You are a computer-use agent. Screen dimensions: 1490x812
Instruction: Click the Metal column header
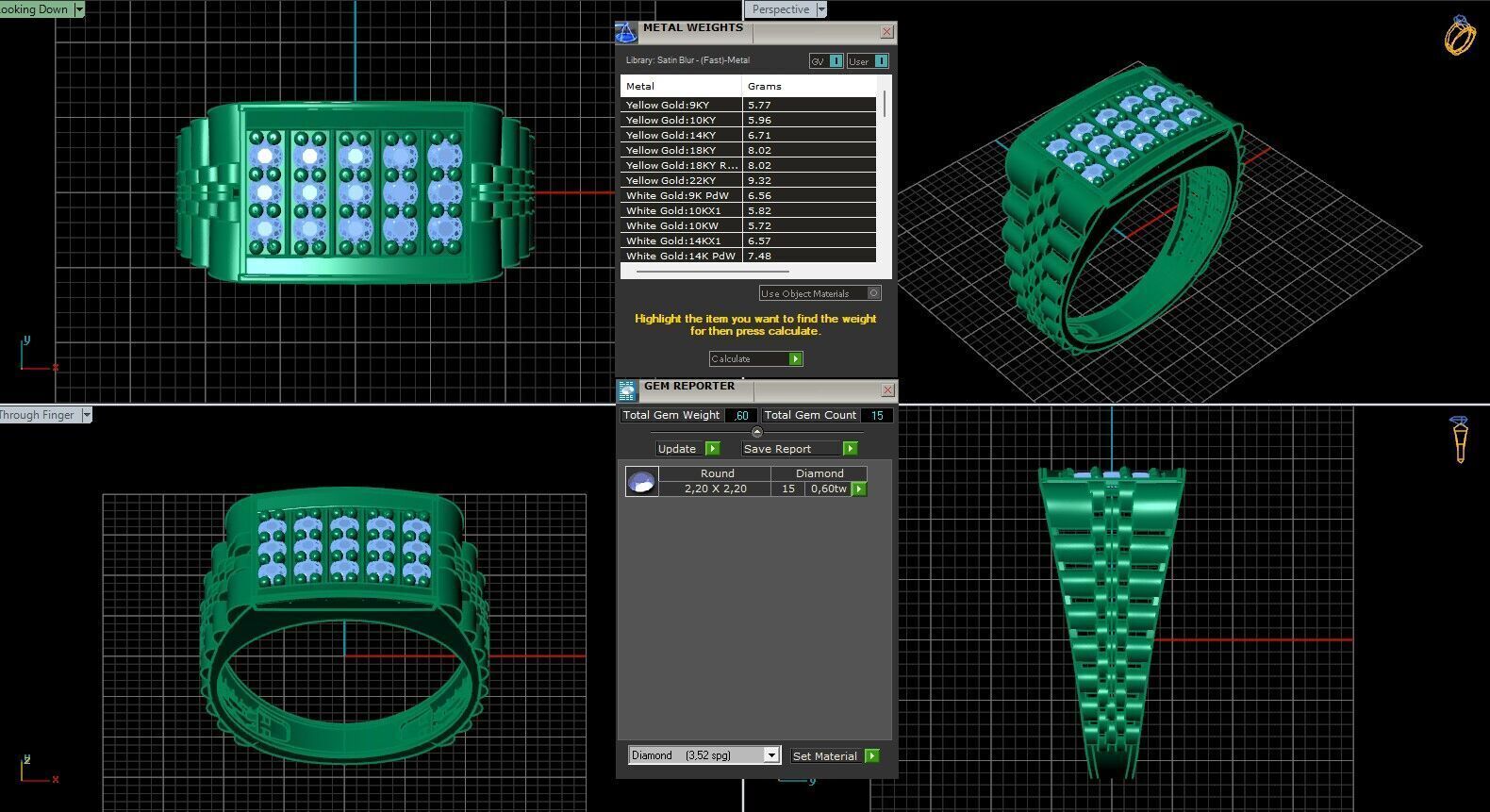[681, 86]
